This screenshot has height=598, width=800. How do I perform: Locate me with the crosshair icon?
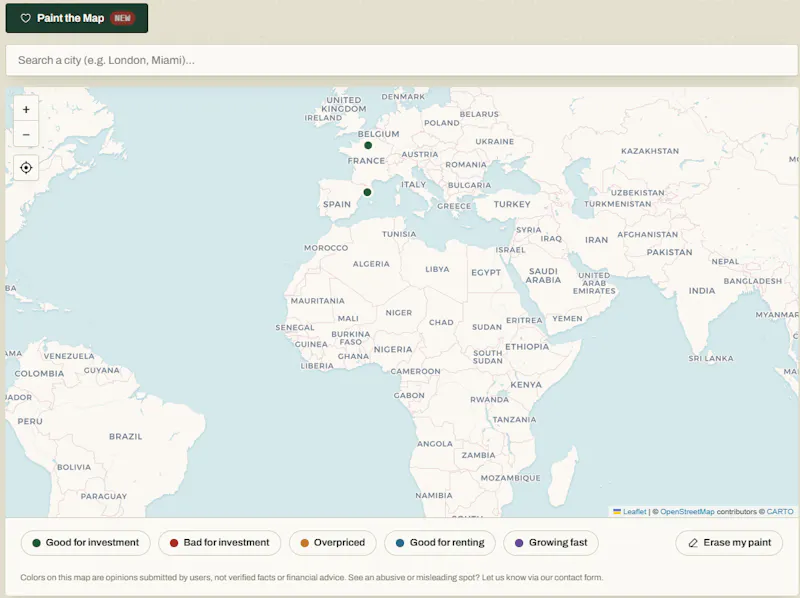coord(26,168)
